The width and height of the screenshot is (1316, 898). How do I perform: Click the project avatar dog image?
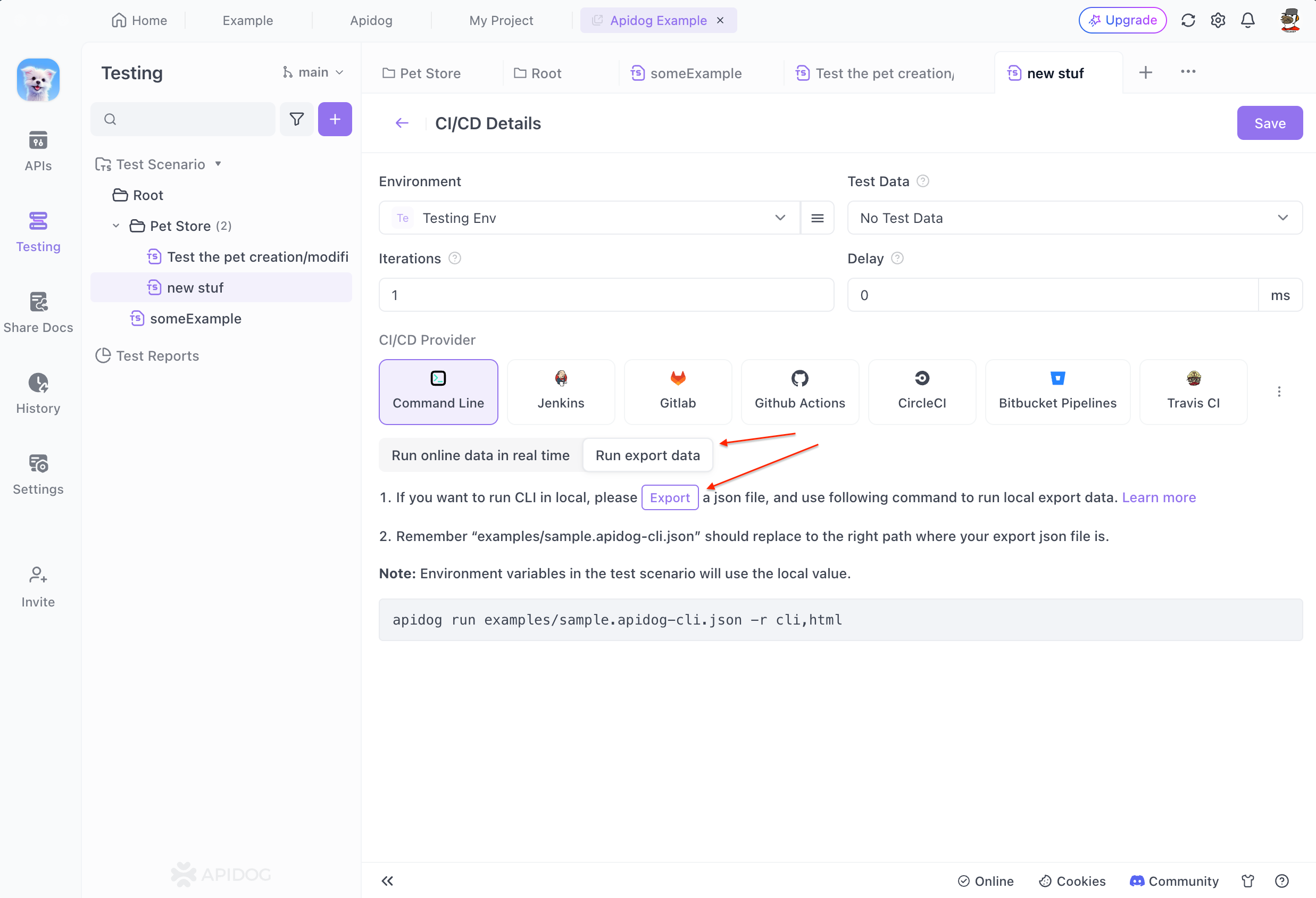(38, 80)
